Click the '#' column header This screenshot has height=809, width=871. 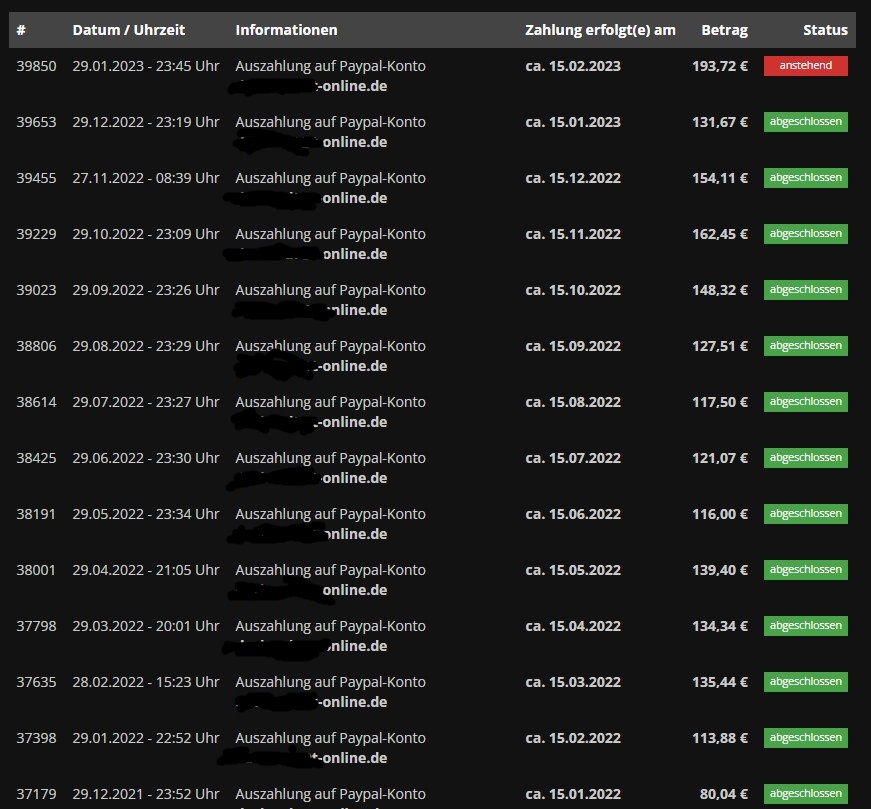(21, 30)
